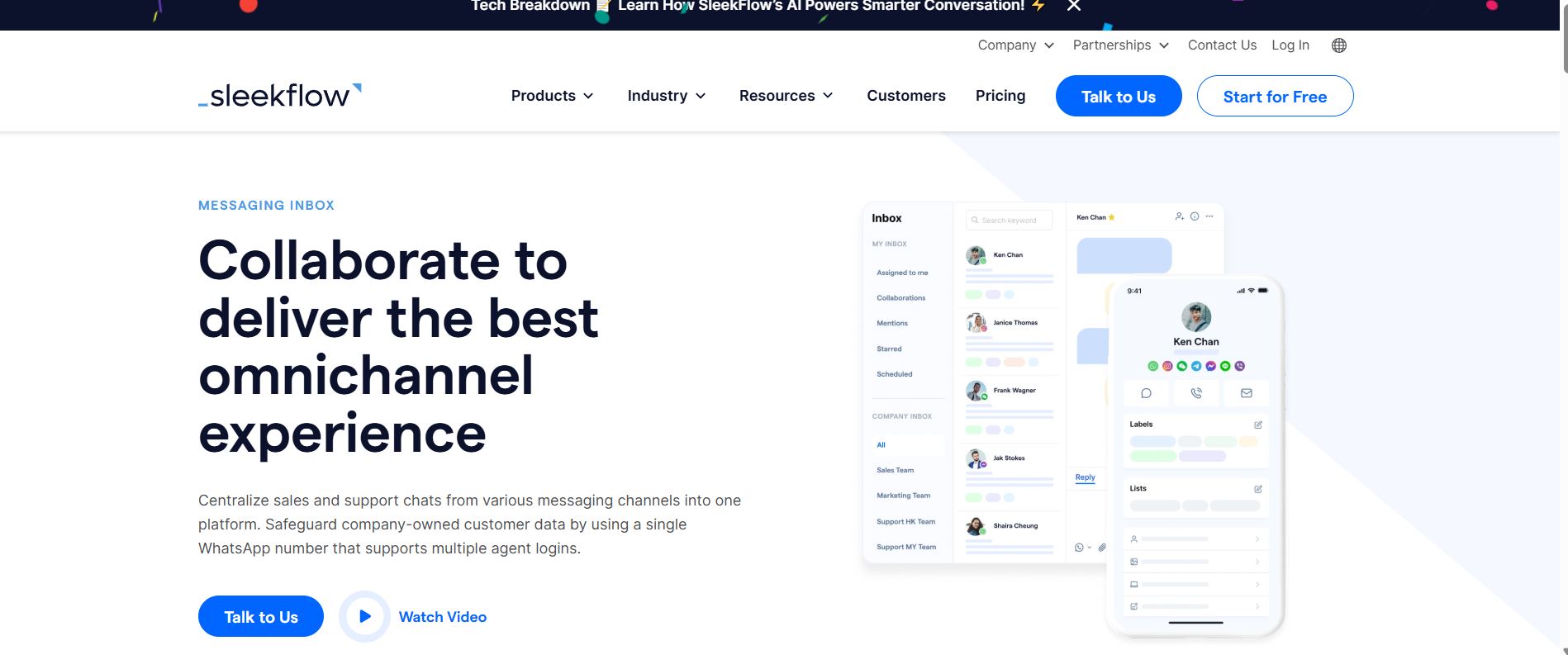
Task: Open Jak Stokes's conversation
Action: [1010, 475]
